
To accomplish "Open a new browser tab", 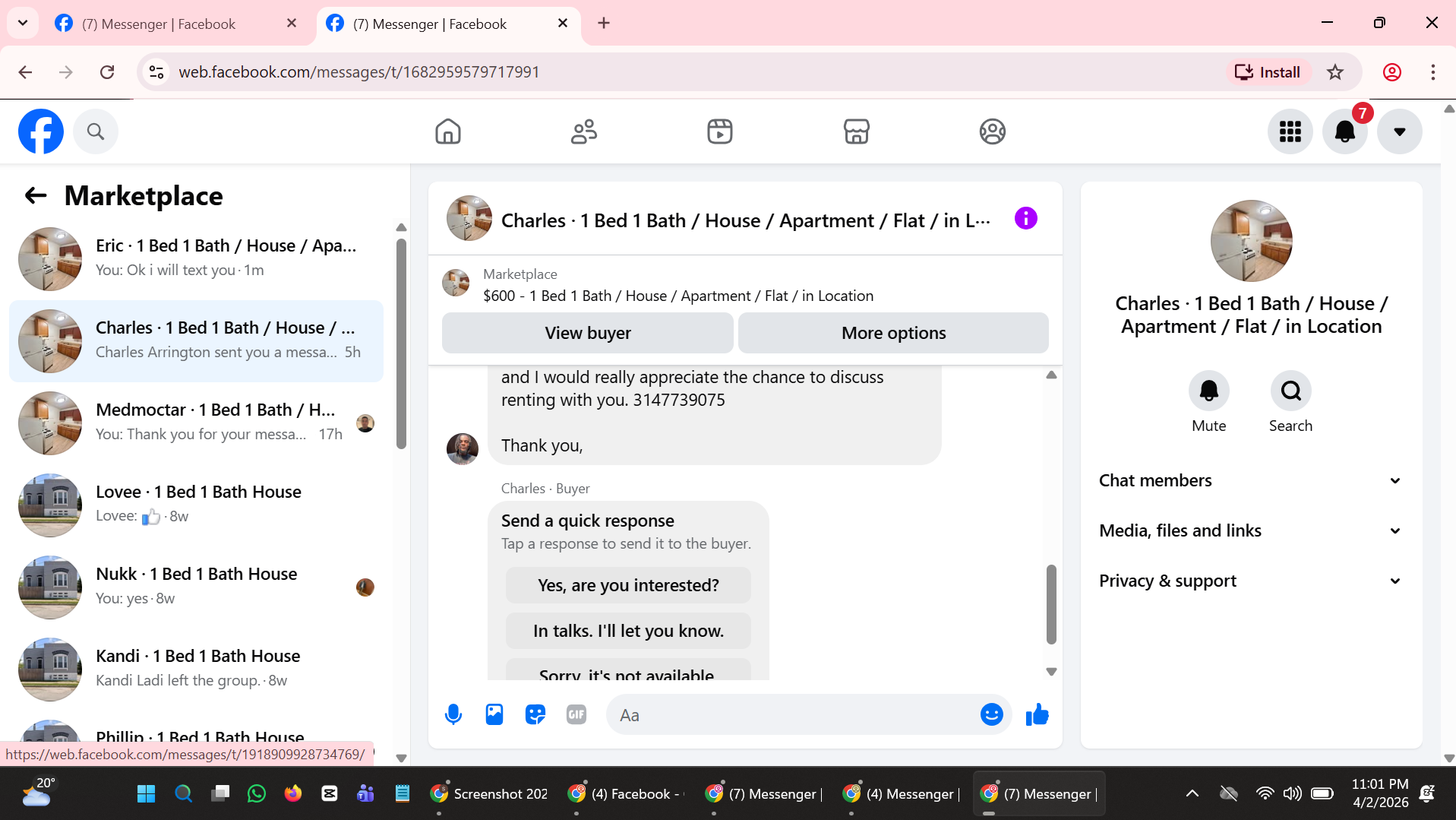I will (x=604, y=24).
